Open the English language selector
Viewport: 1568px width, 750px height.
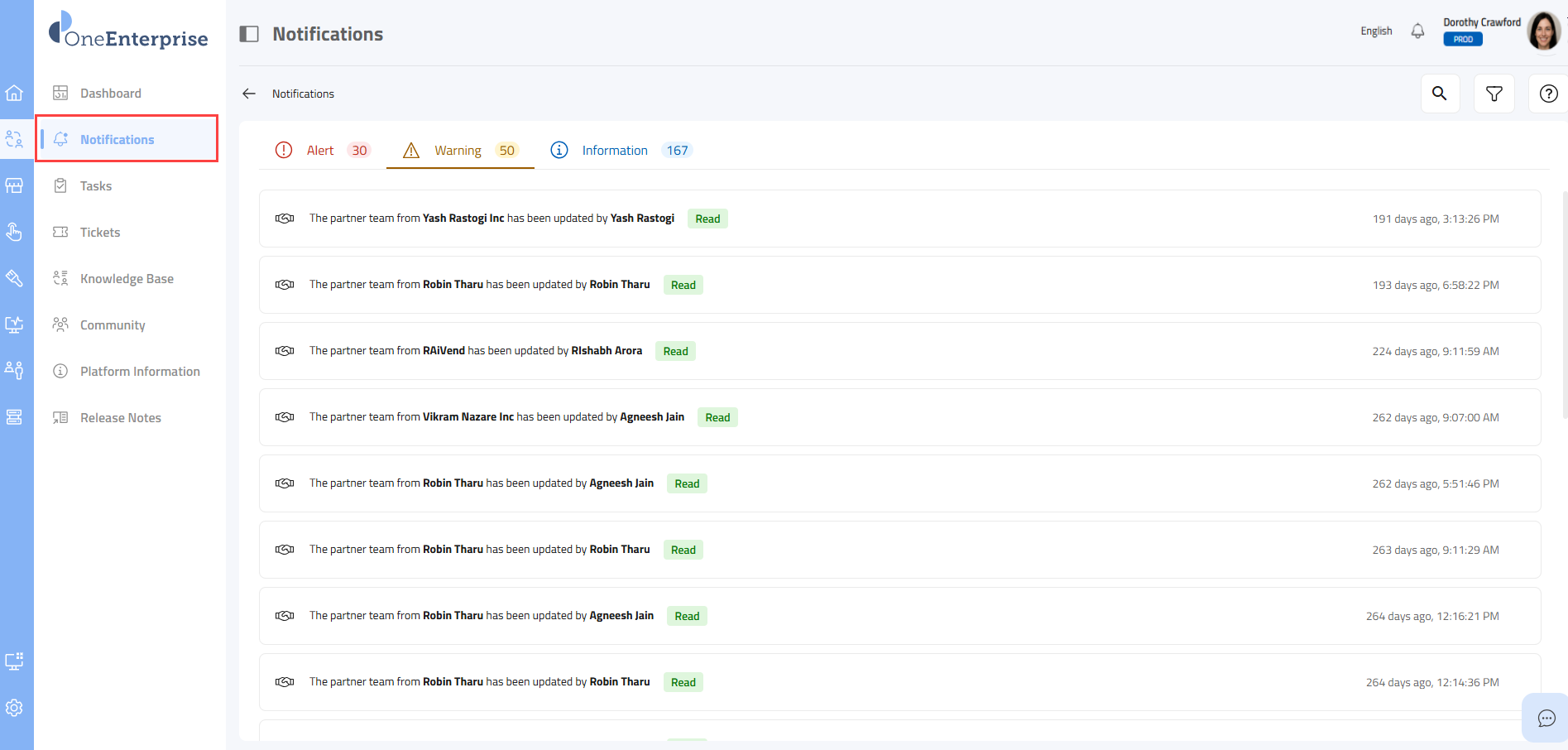click(1376, 31)
